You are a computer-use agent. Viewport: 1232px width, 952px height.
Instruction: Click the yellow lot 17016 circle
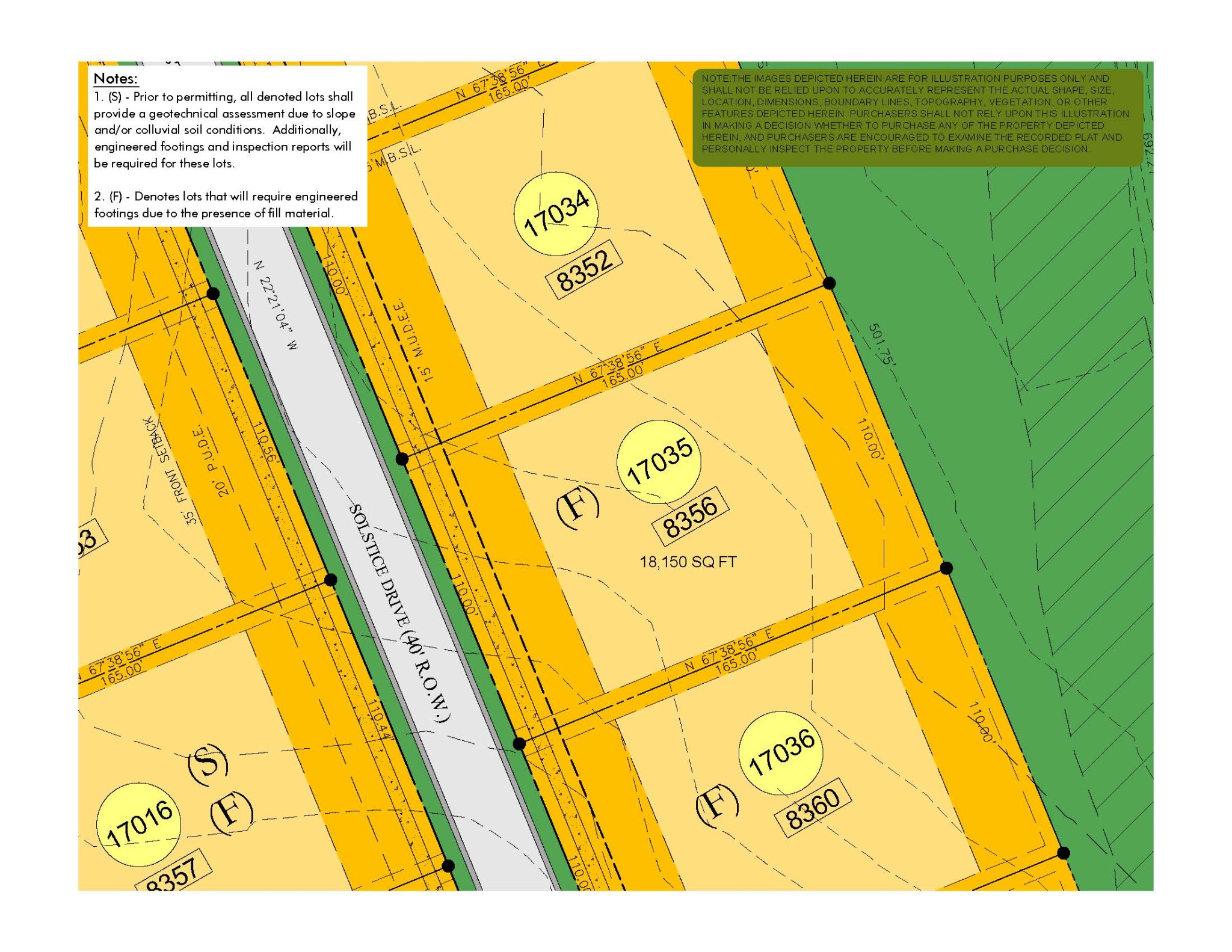coord(139,825)
